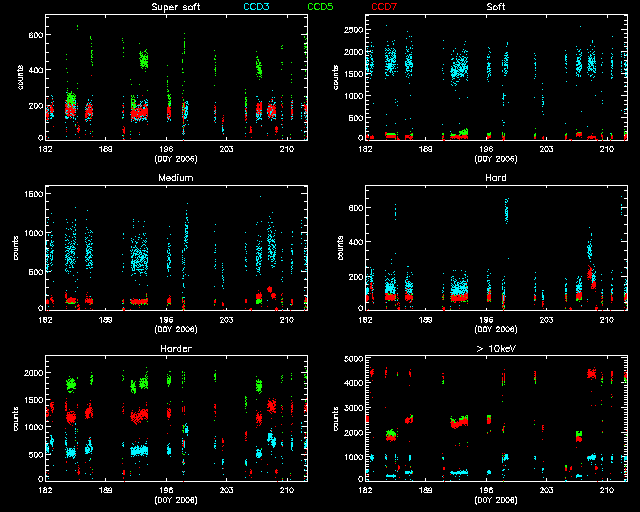This screenshot has height=512, width=640.
Task: Click the 400 tick label on Hard plot
Action: [x=356, y=242]
